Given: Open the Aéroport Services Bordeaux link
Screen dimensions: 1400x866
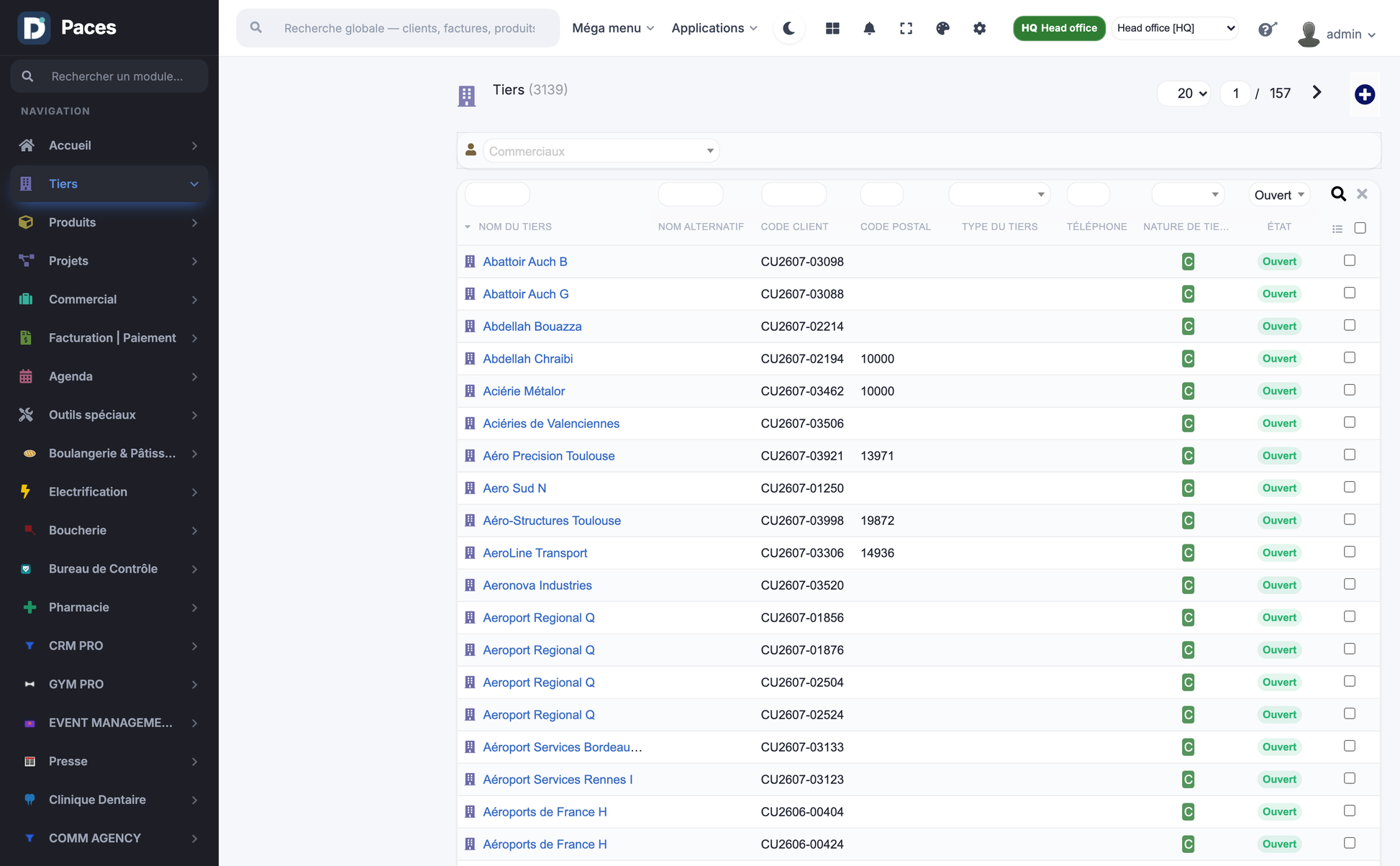Looking at the screenshot, I should (x=562, y=747).
